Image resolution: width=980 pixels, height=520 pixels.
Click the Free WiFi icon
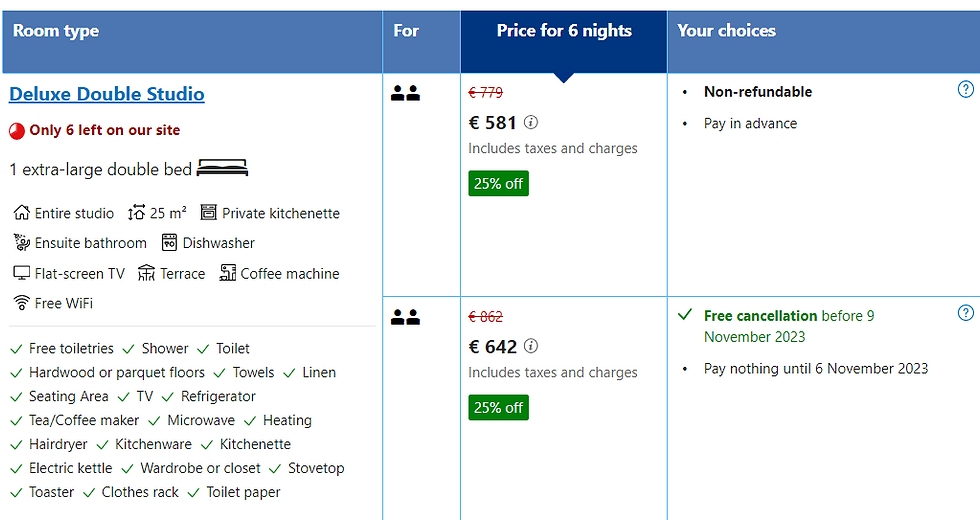21,303
